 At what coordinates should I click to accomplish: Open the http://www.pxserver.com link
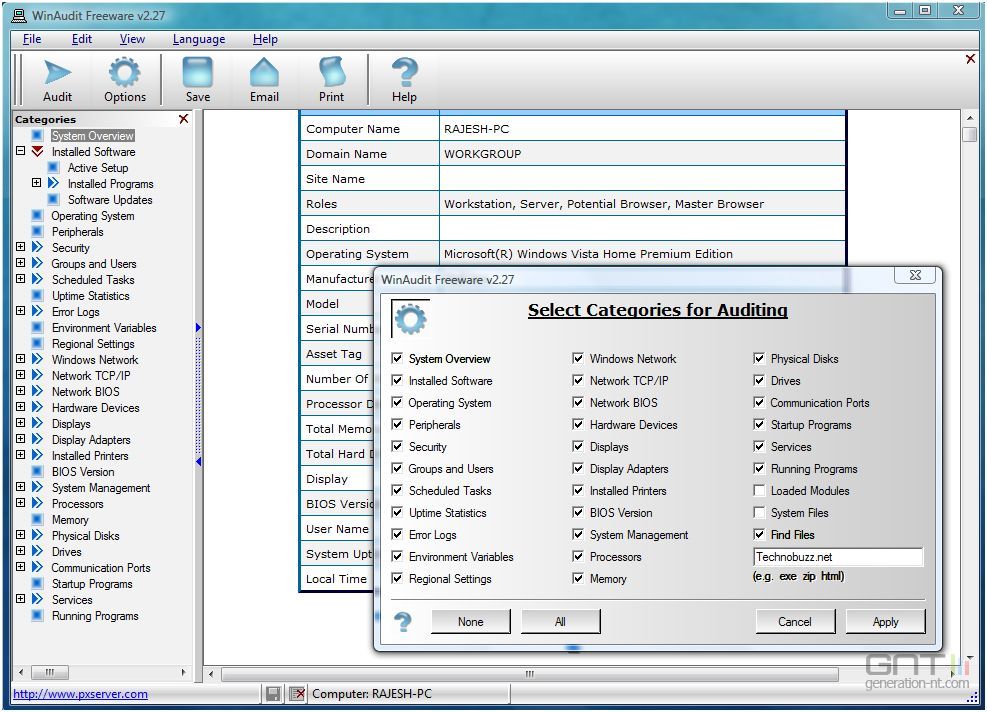(x=81, y=694)
